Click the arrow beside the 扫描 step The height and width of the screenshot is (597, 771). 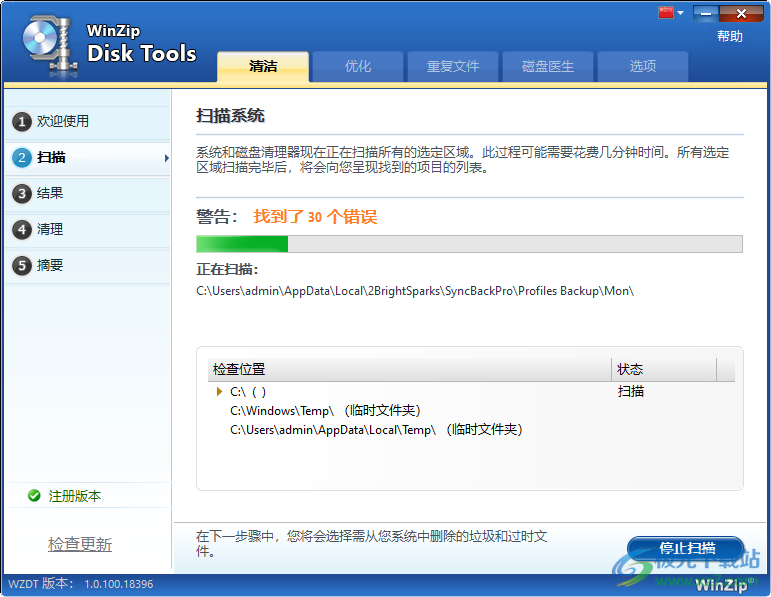tap(167, 158)
